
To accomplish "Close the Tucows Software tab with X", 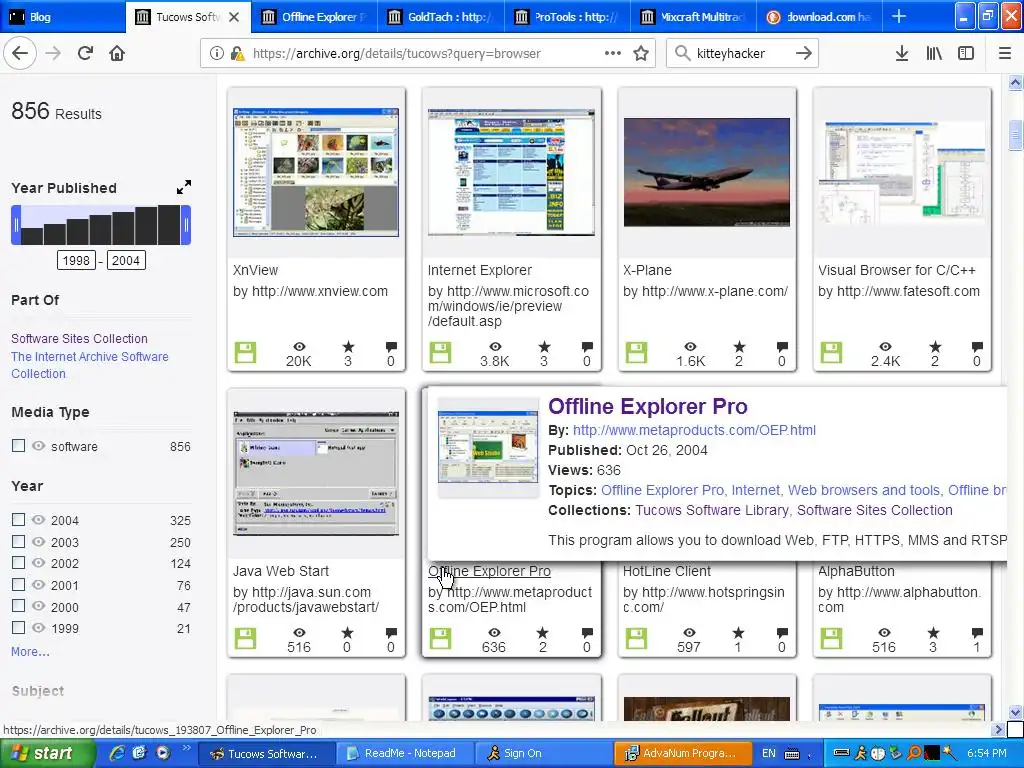I will (x=235, y=17).
